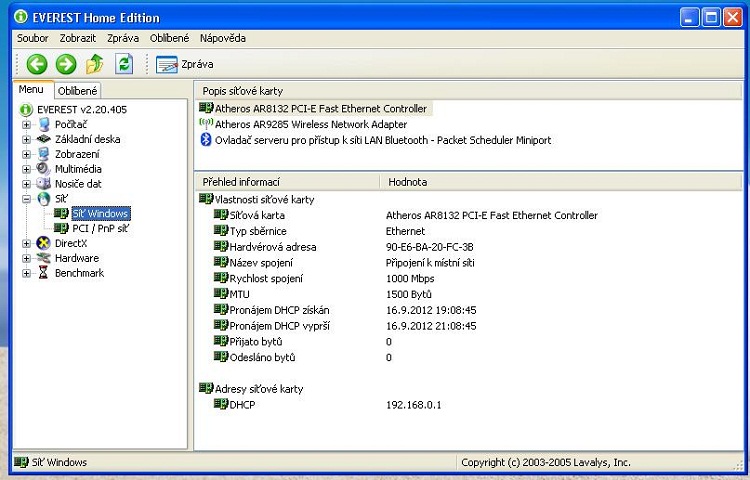Select Atheros AR8132 PCI-E Fast Ethernet Controller
Image resolution: width=750 pixels, height=480 pixels.
(x=320, y=108)
